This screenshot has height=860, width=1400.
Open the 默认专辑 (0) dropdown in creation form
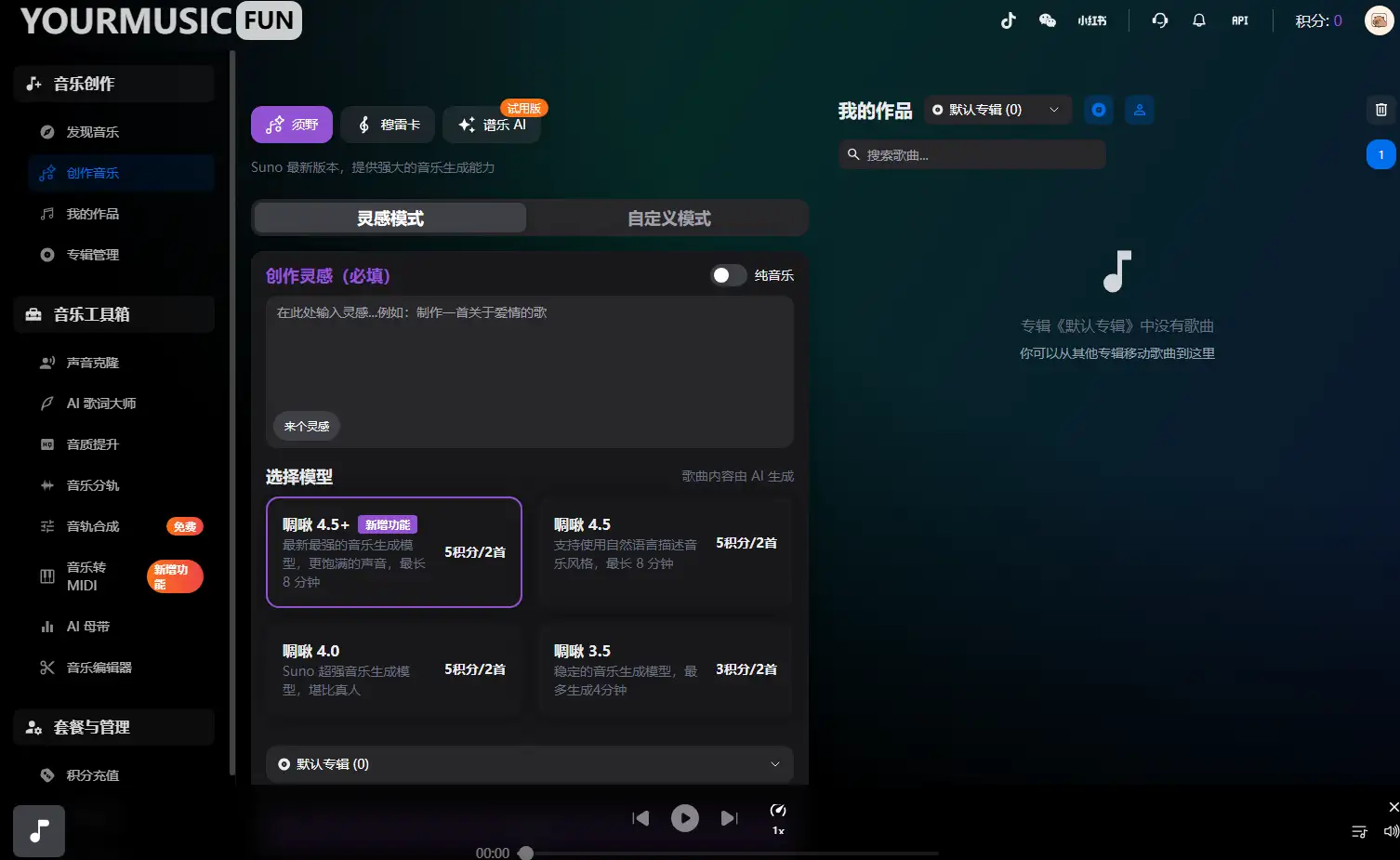pyautogui.click(x=530, y=764)
